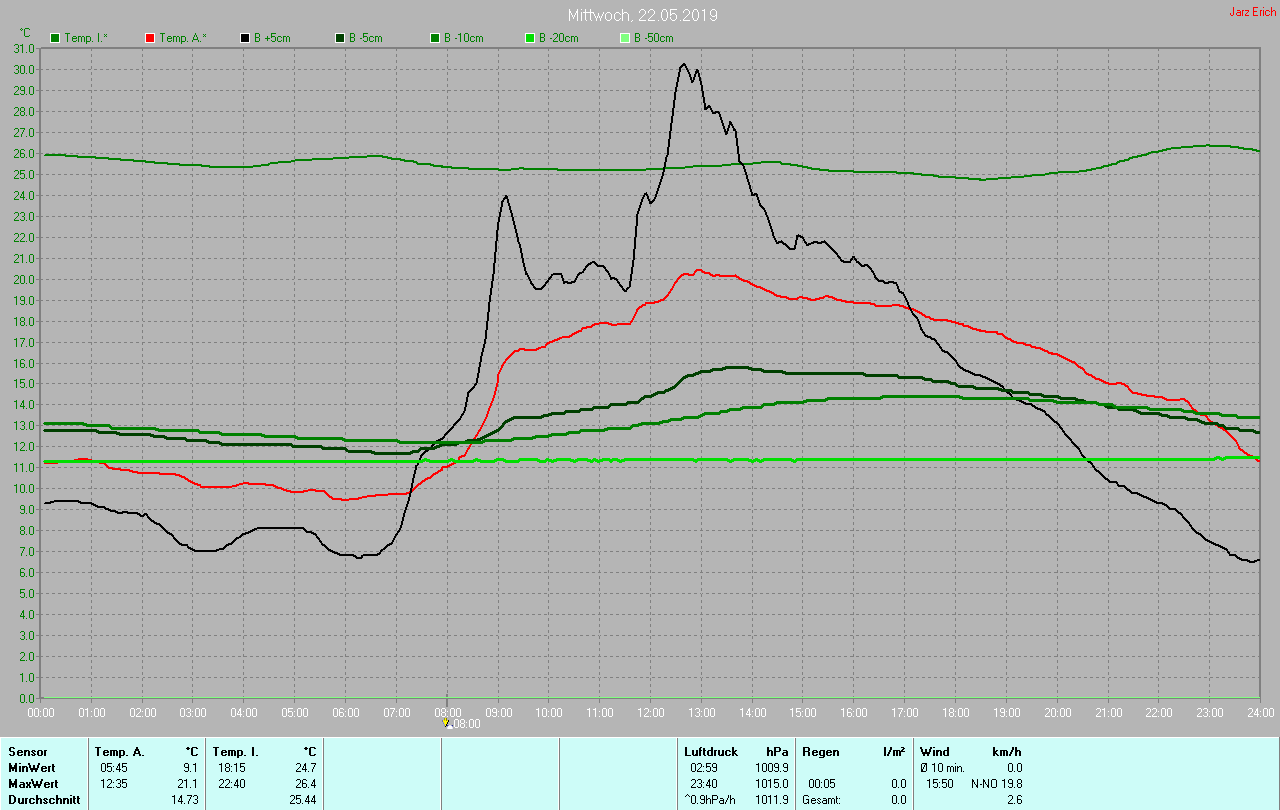The width and height of the screenshot is (1280, 810).
Task: Click the Gesamt: rain total label
Action: tap(822, 799)
